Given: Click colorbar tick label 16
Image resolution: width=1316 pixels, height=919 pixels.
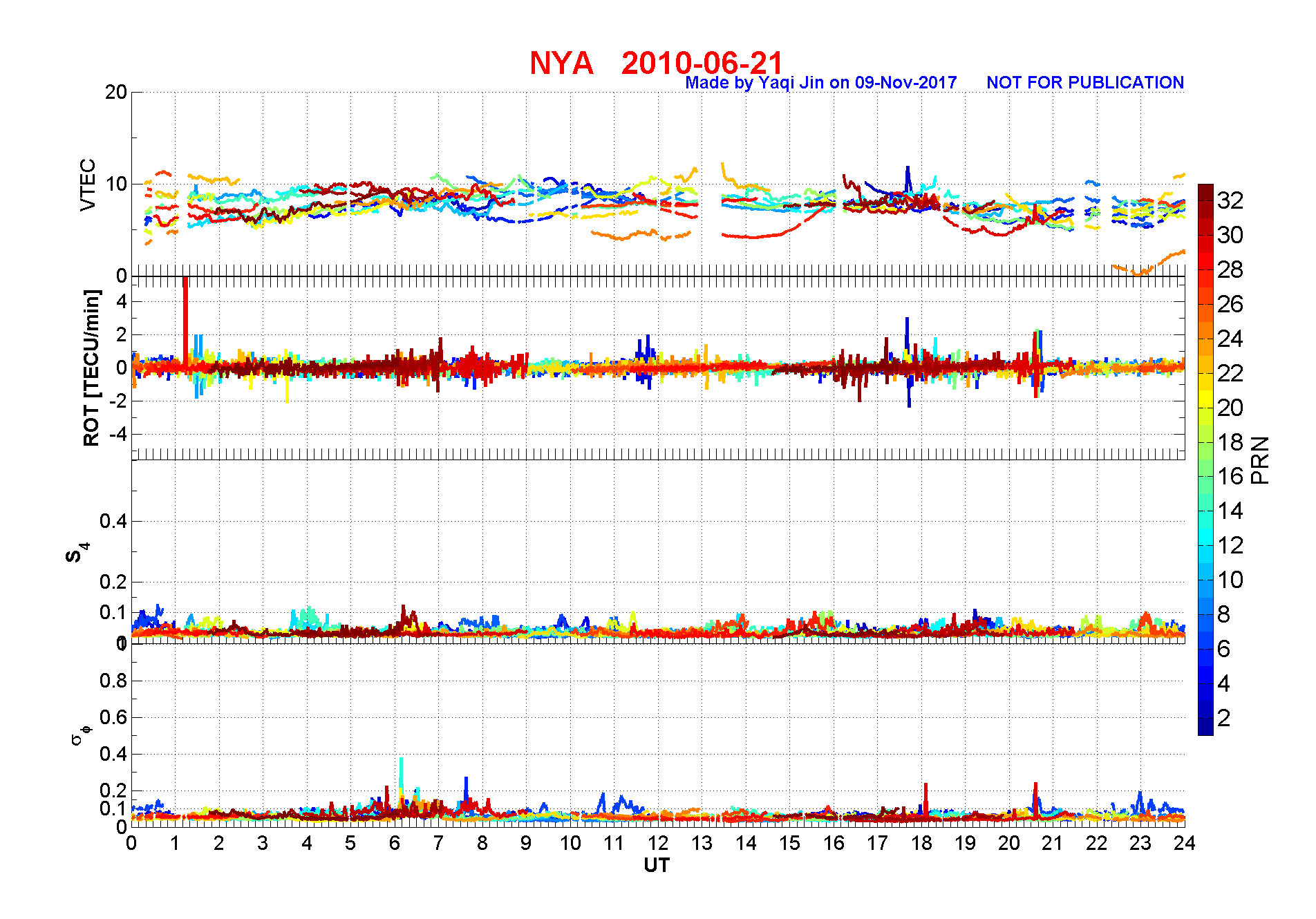Looking at the screenshot, I should click(x=1230, y=476).
